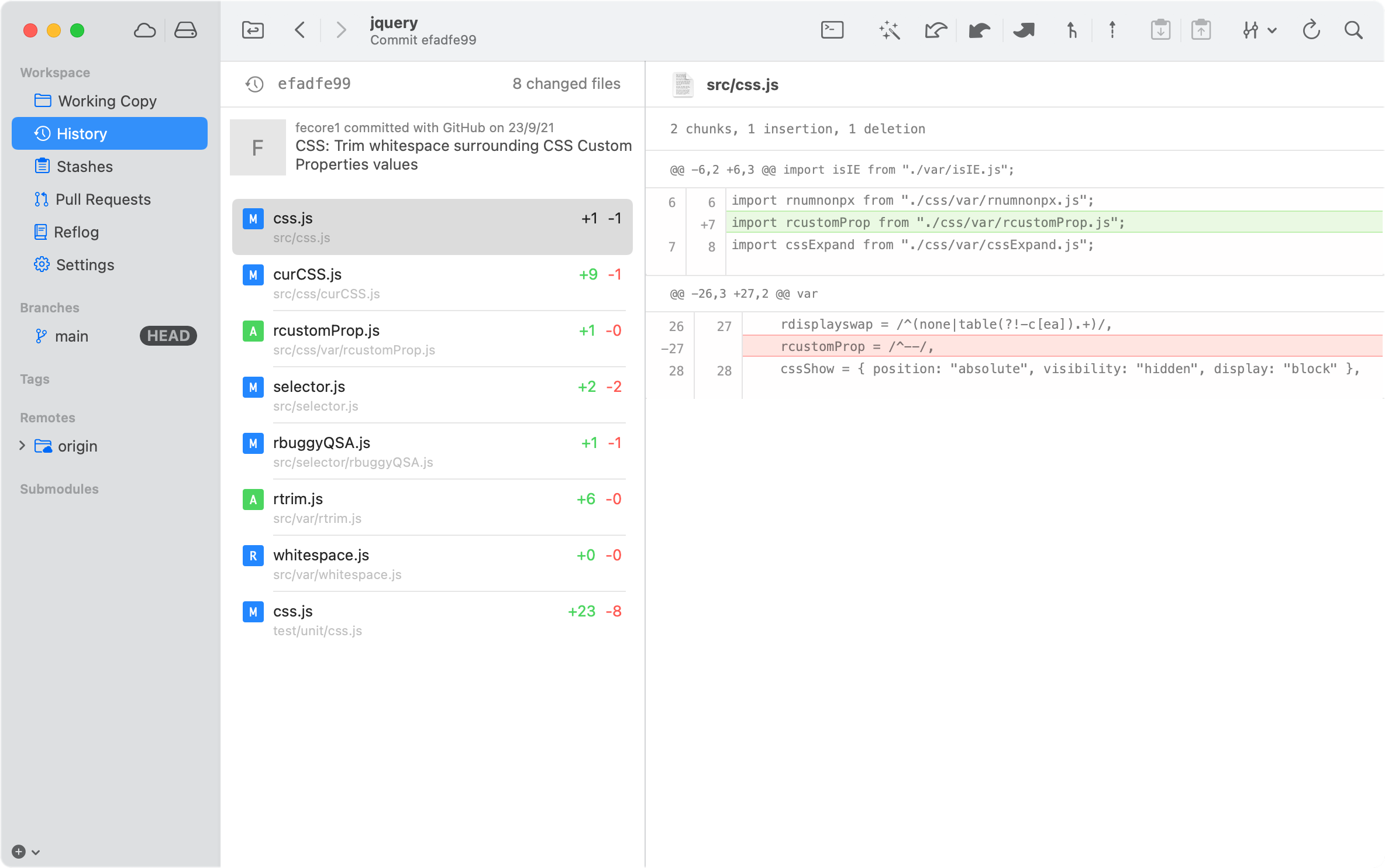This screenshot has width=1385, height=868.
Task: Open the Git Flow dropdown arrow
Action: (1273, 30)
